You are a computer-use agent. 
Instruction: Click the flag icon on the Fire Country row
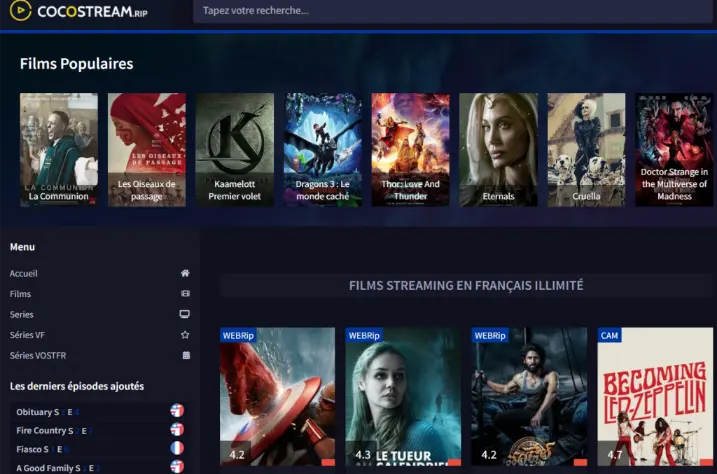177,429
